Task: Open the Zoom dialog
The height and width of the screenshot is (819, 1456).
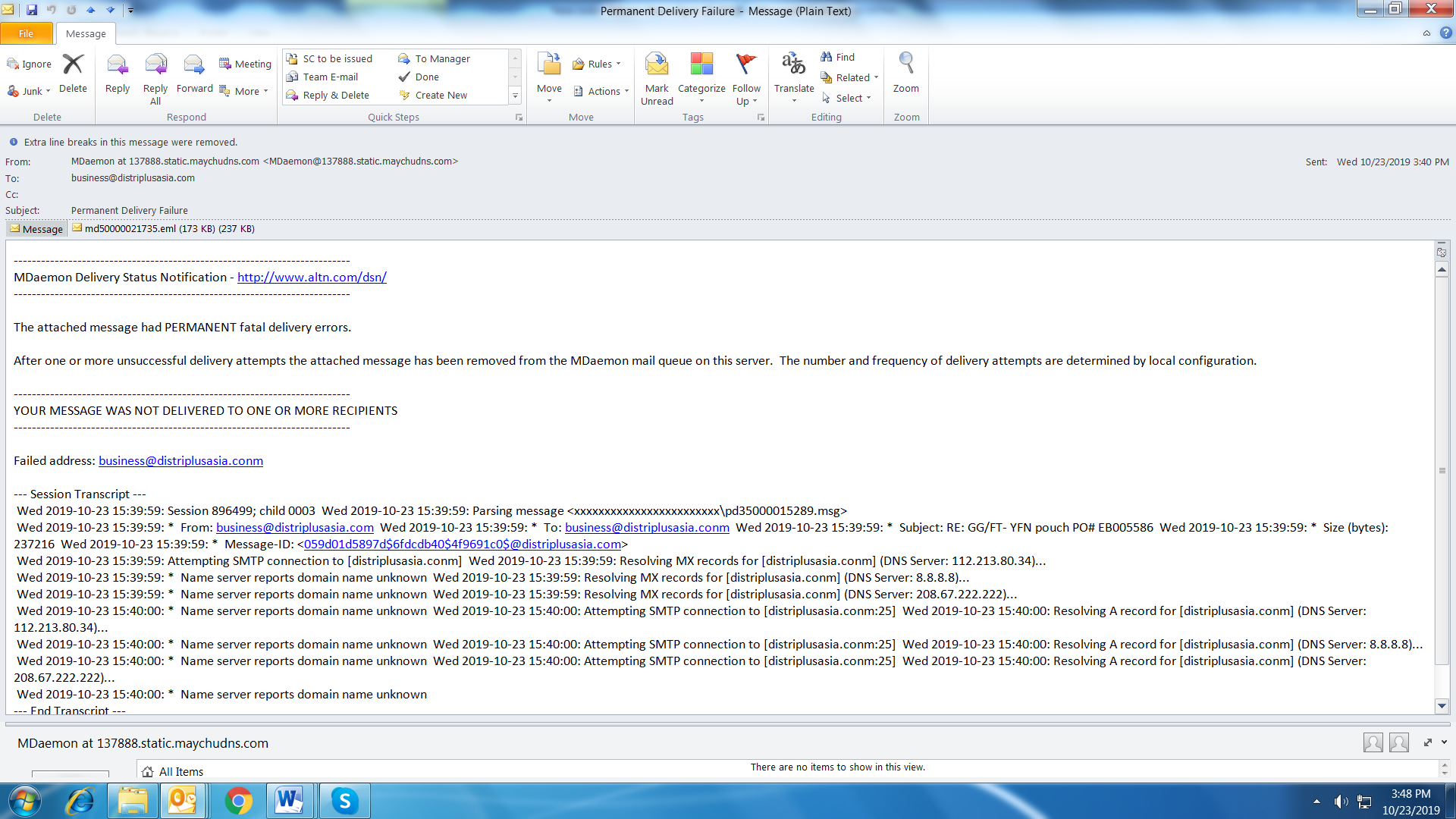Action: tap(905, 73)
